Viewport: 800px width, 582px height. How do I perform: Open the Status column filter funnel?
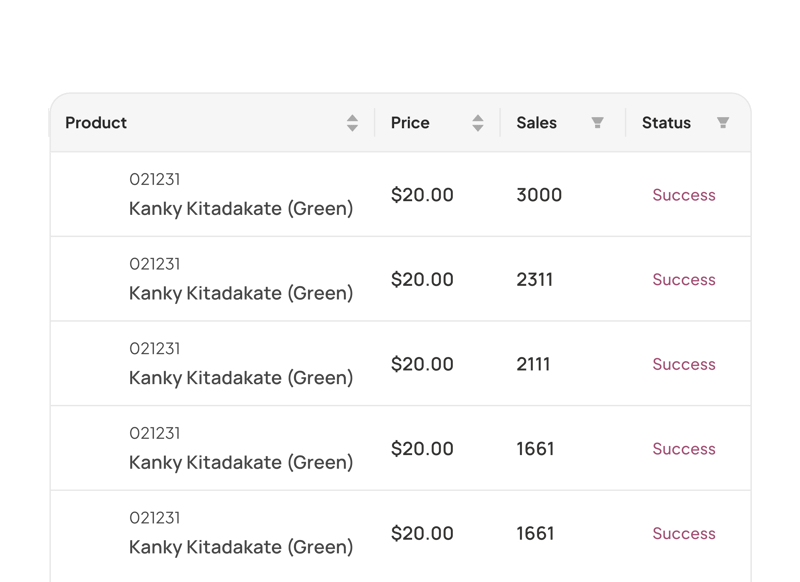pos(723,123)
